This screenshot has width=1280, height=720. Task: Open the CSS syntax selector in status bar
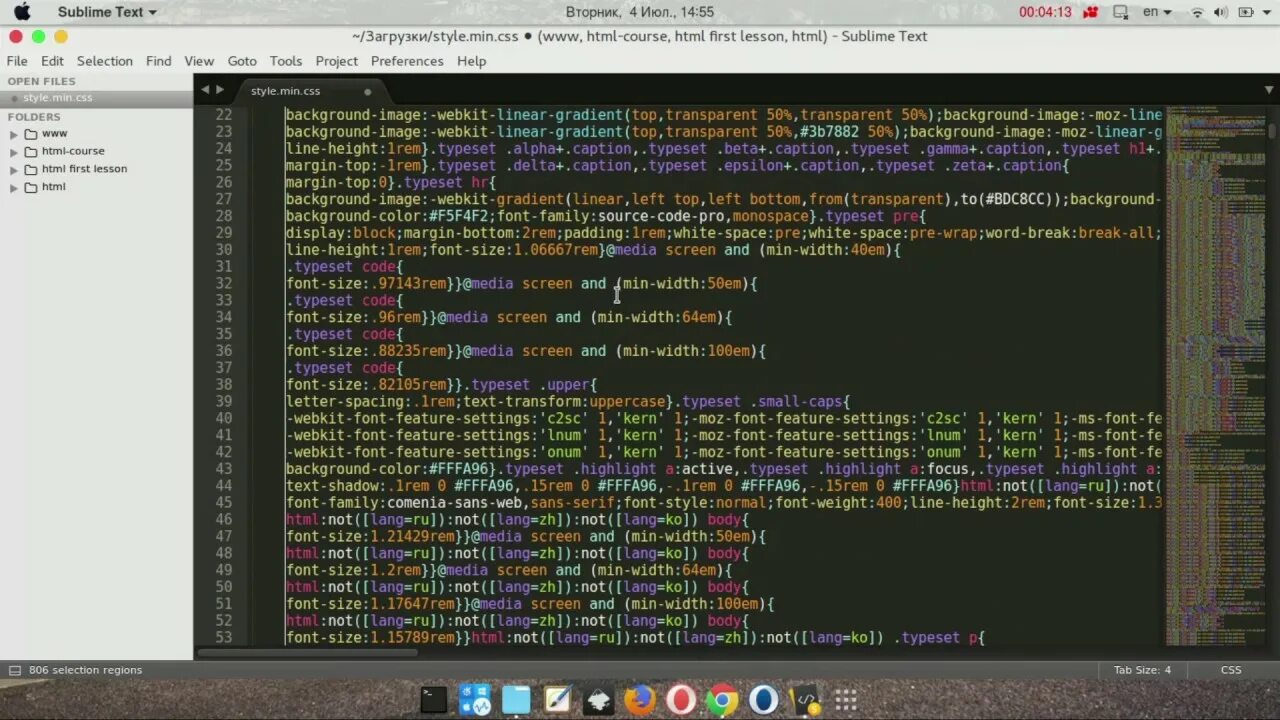pos(1231,670)
